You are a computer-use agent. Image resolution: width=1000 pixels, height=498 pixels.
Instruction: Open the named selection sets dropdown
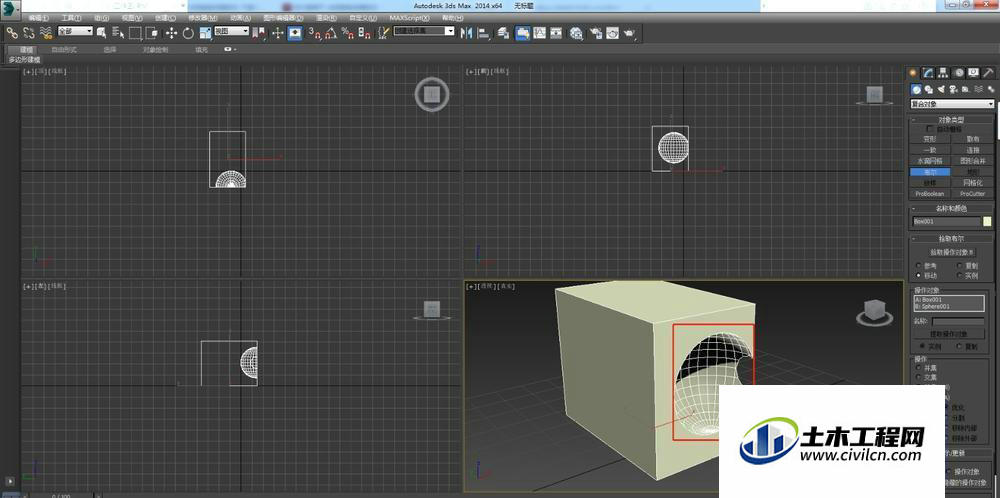[424, 31]
